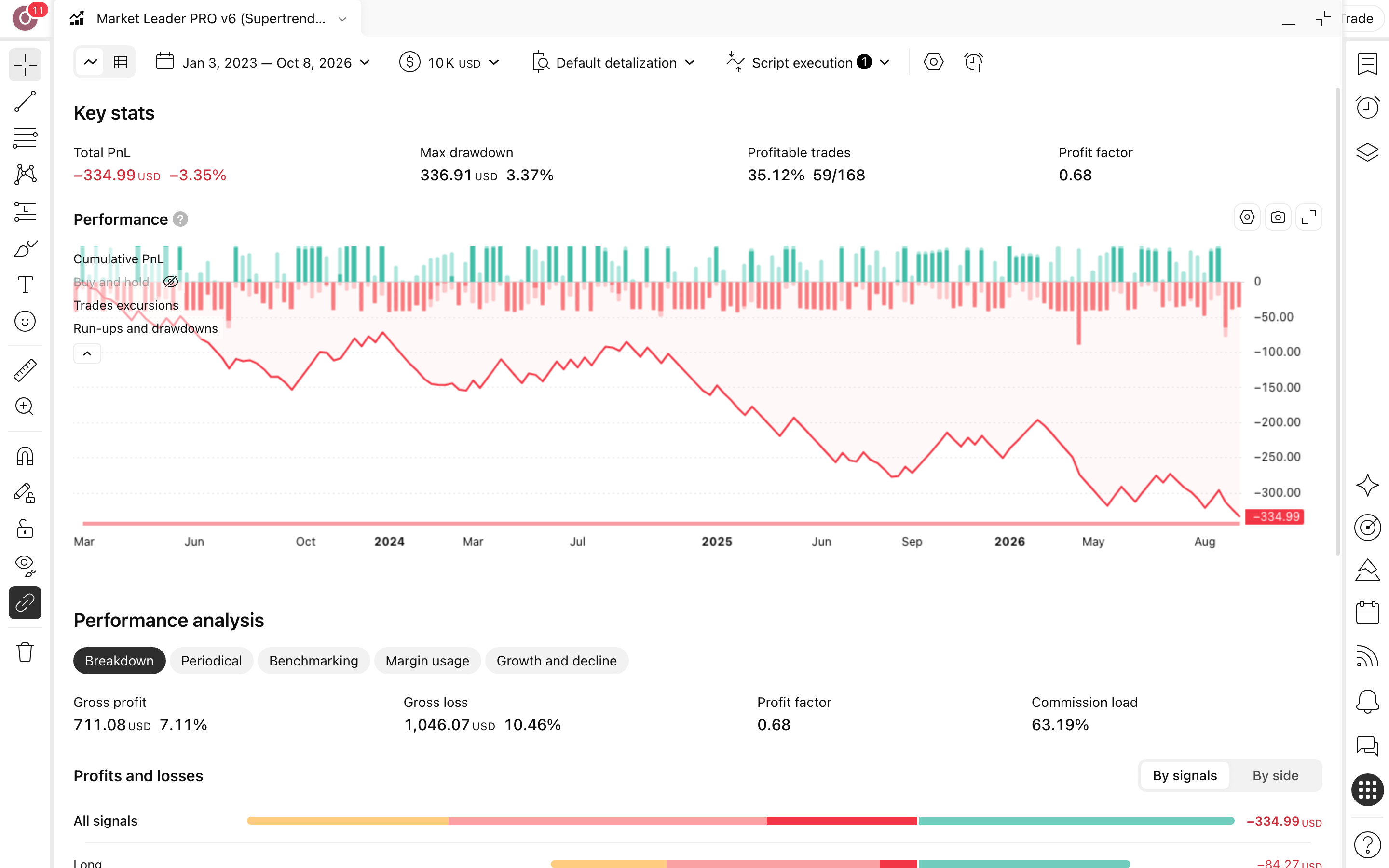This screenshot has width=1389, height=868.
Task: Open the Growth and decline tab
Action: [556, 661]
